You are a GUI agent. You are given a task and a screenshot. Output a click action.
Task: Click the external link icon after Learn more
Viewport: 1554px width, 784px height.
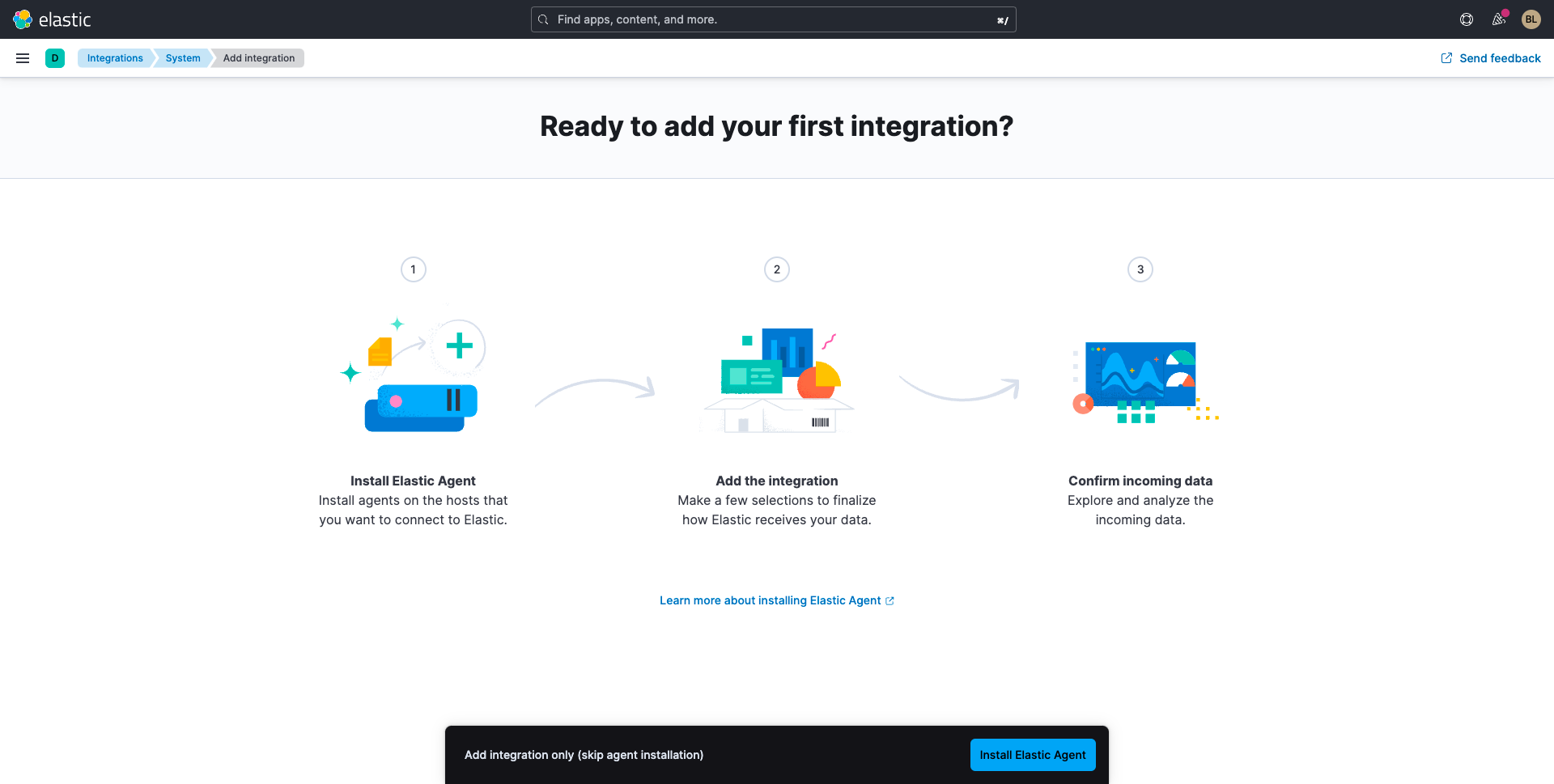(x=890, y=600)
